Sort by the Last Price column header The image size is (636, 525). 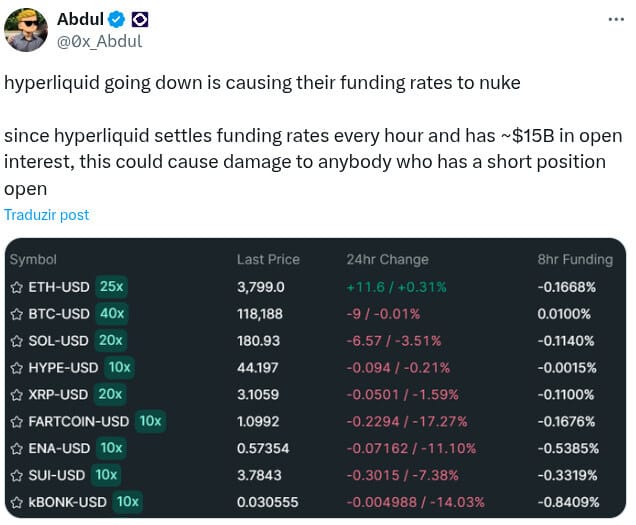[x=268, y=259]
